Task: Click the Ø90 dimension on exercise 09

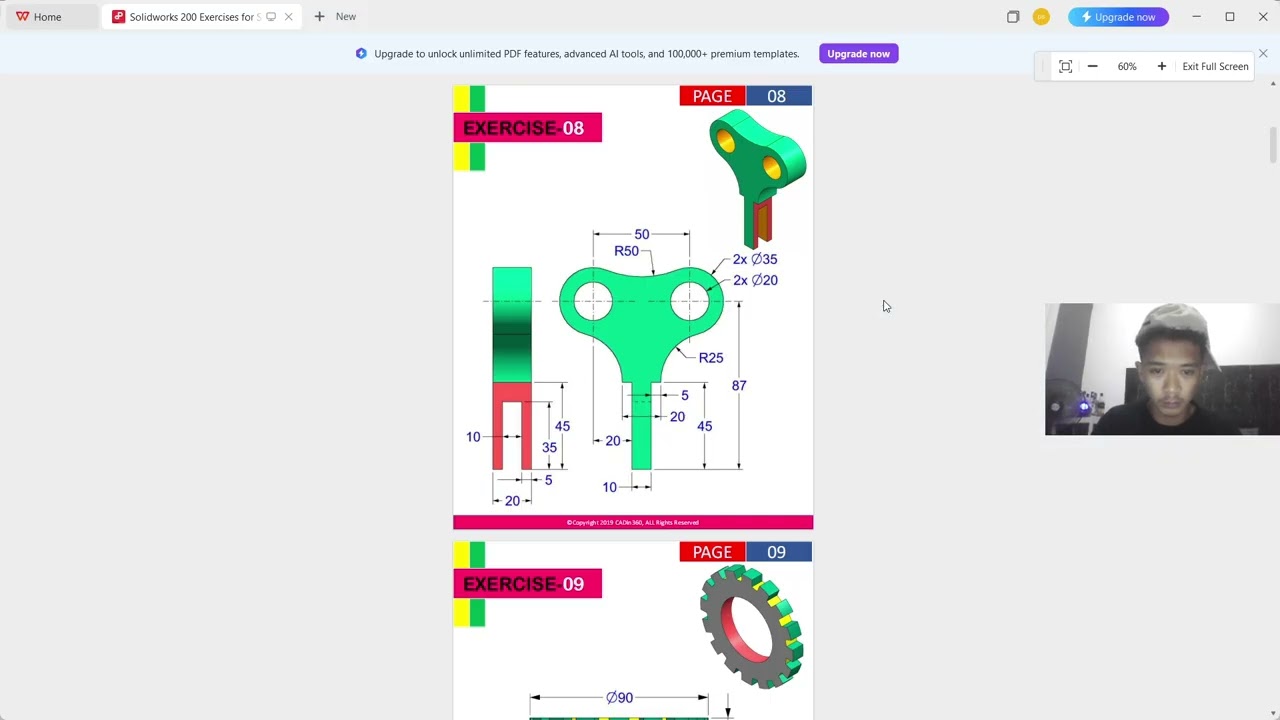Action: [619, 698]
